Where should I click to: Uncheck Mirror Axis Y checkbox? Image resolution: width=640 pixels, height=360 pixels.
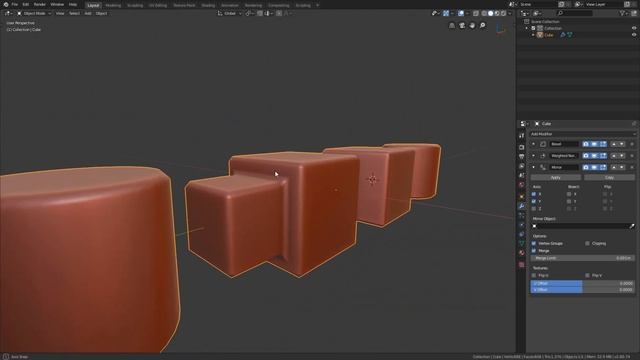tap(534, 202)
